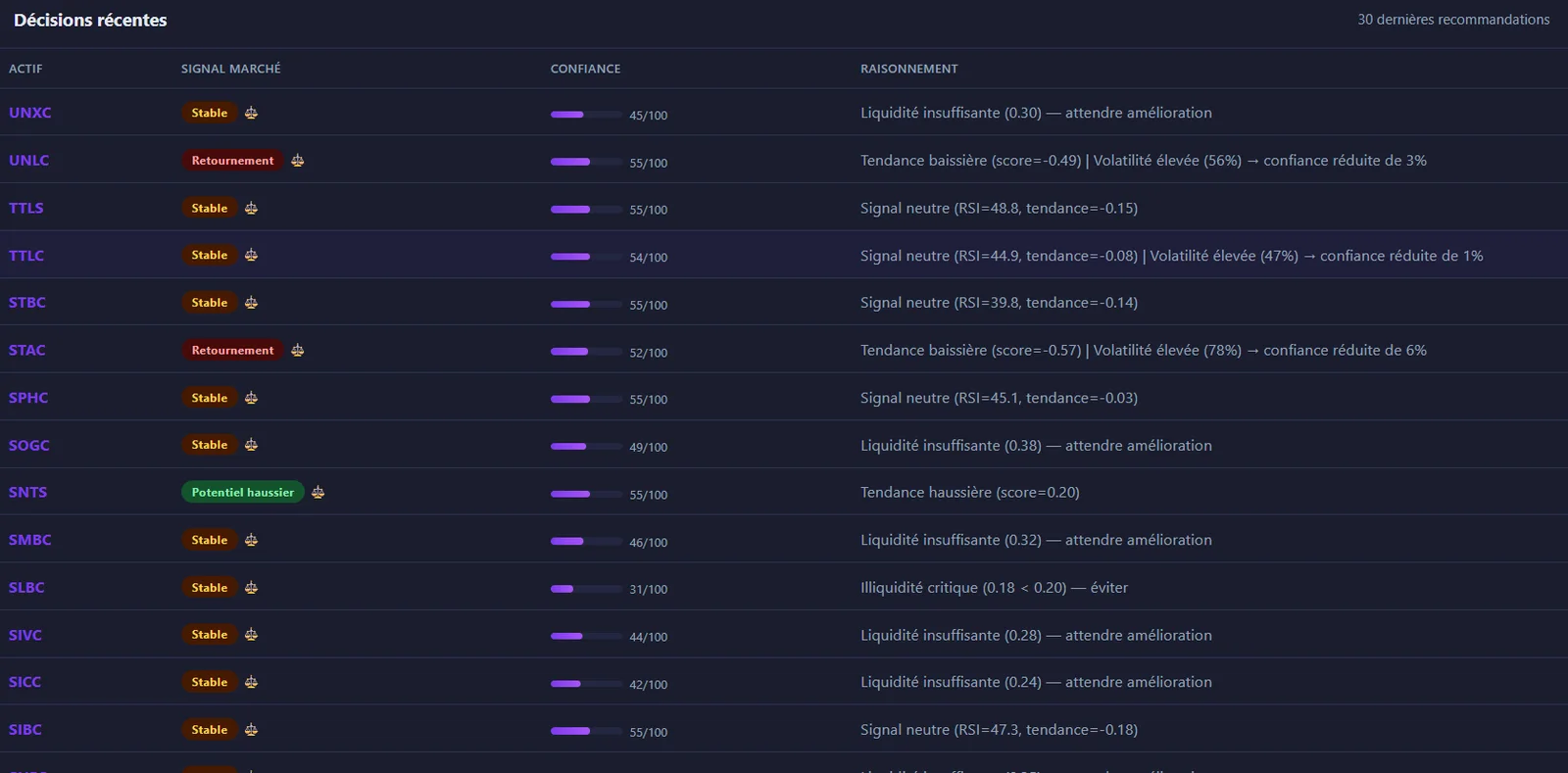This screenshot has height=773, width=1568.
Task: Click the Potentiel haussier badge for SNTS
Action: point(243,492)
